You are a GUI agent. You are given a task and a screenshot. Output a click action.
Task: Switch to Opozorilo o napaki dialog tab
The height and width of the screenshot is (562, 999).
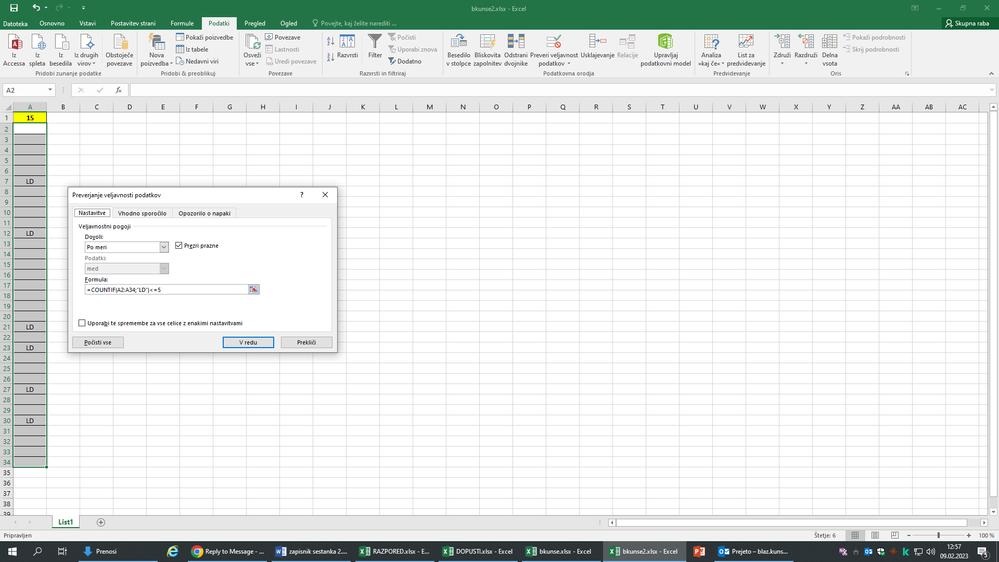coord(205,213)
